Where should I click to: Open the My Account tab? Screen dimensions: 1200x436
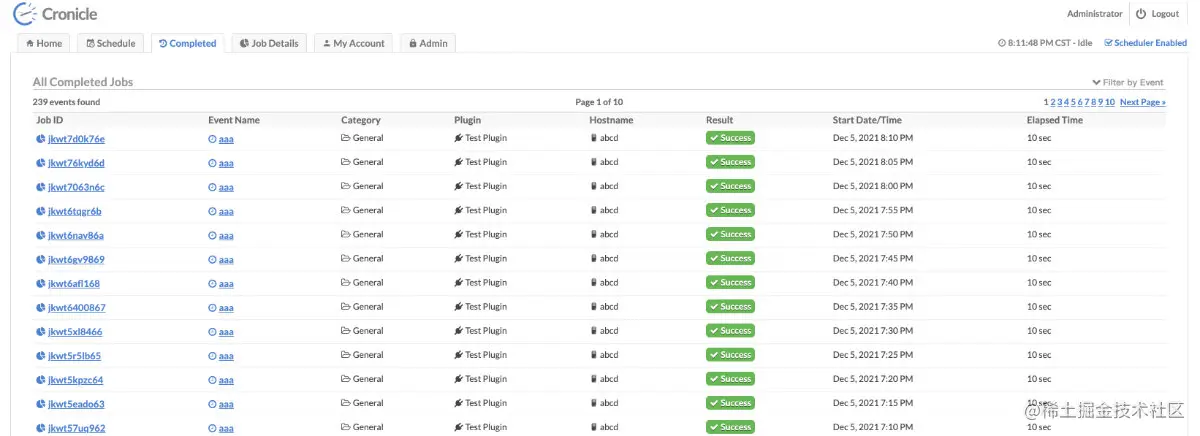[x=354, y=43]
